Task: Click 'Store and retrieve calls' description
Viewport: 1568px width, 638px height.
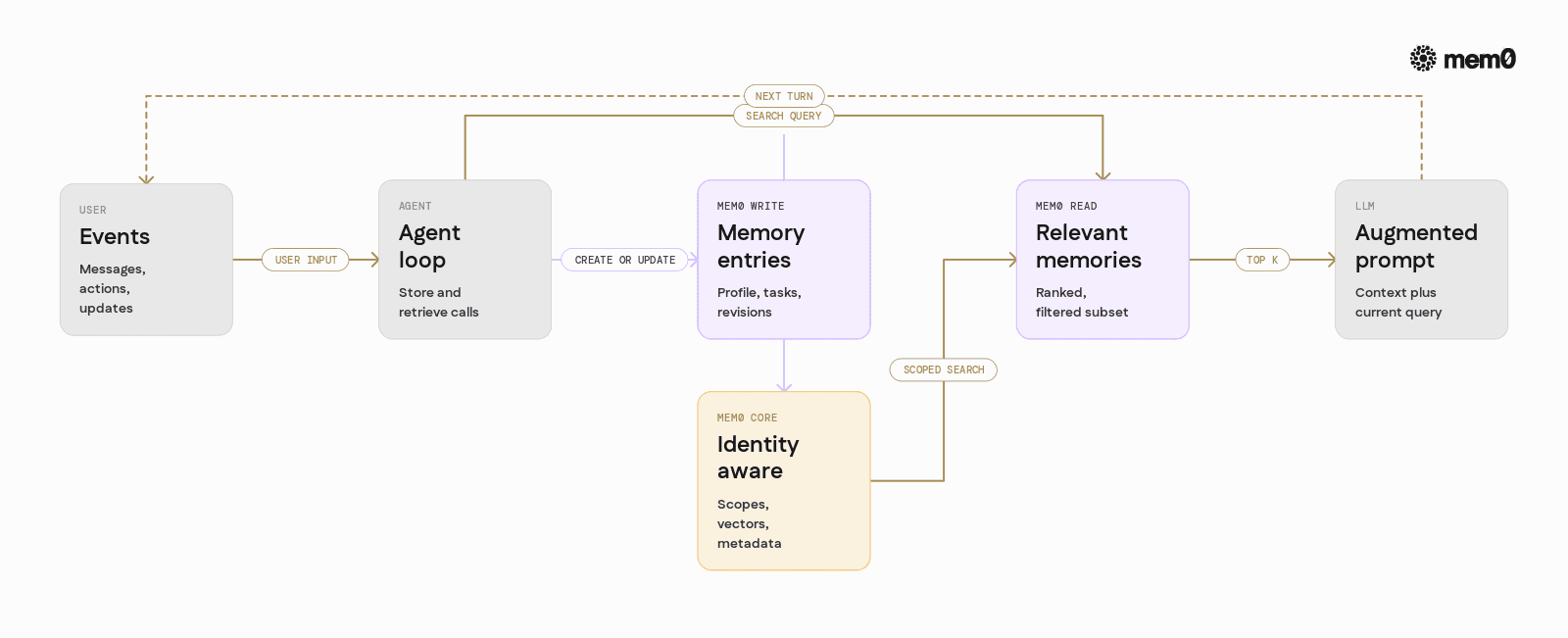Action: click(439, 302)
